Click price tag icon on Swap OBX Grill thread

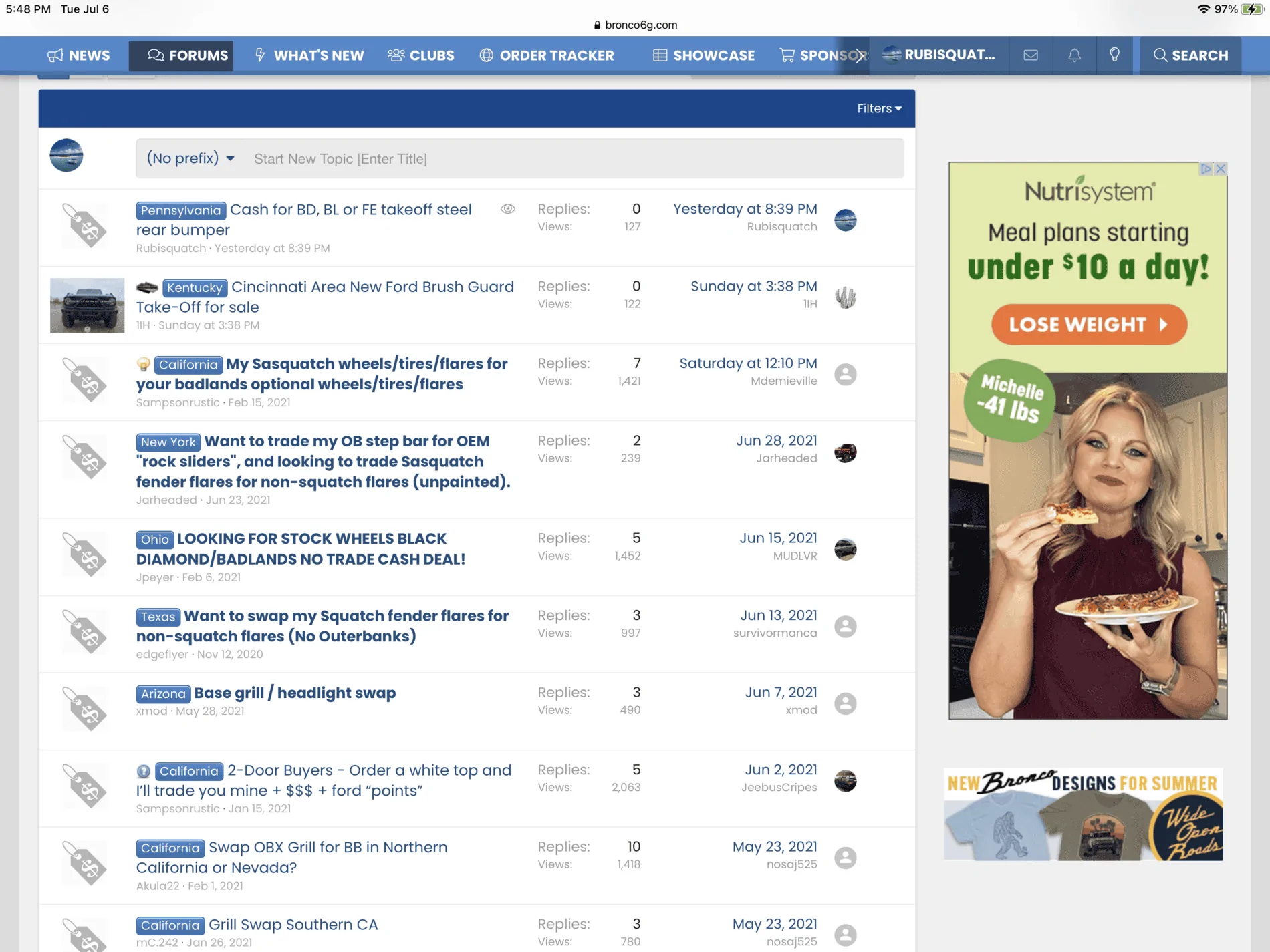coord(85,863)
